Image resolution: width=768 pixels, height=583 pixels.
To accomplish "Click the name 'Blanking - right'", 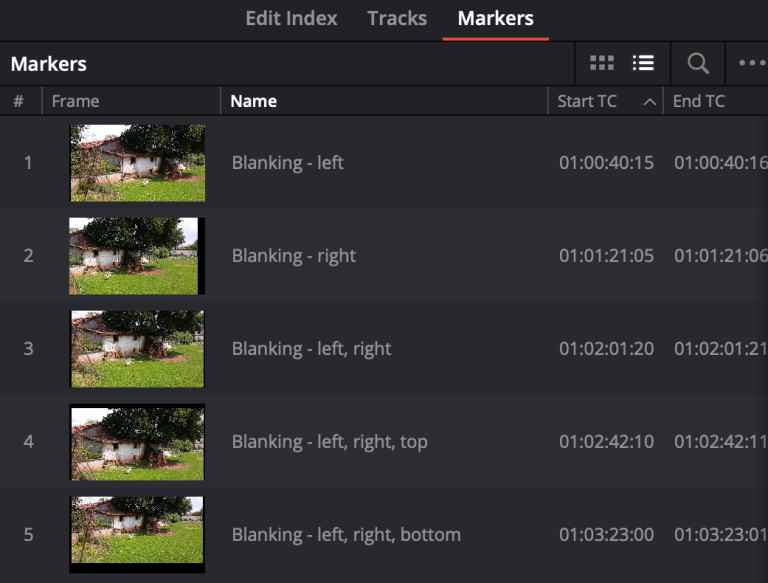I will pyautogui.click(x=294, y=256).
